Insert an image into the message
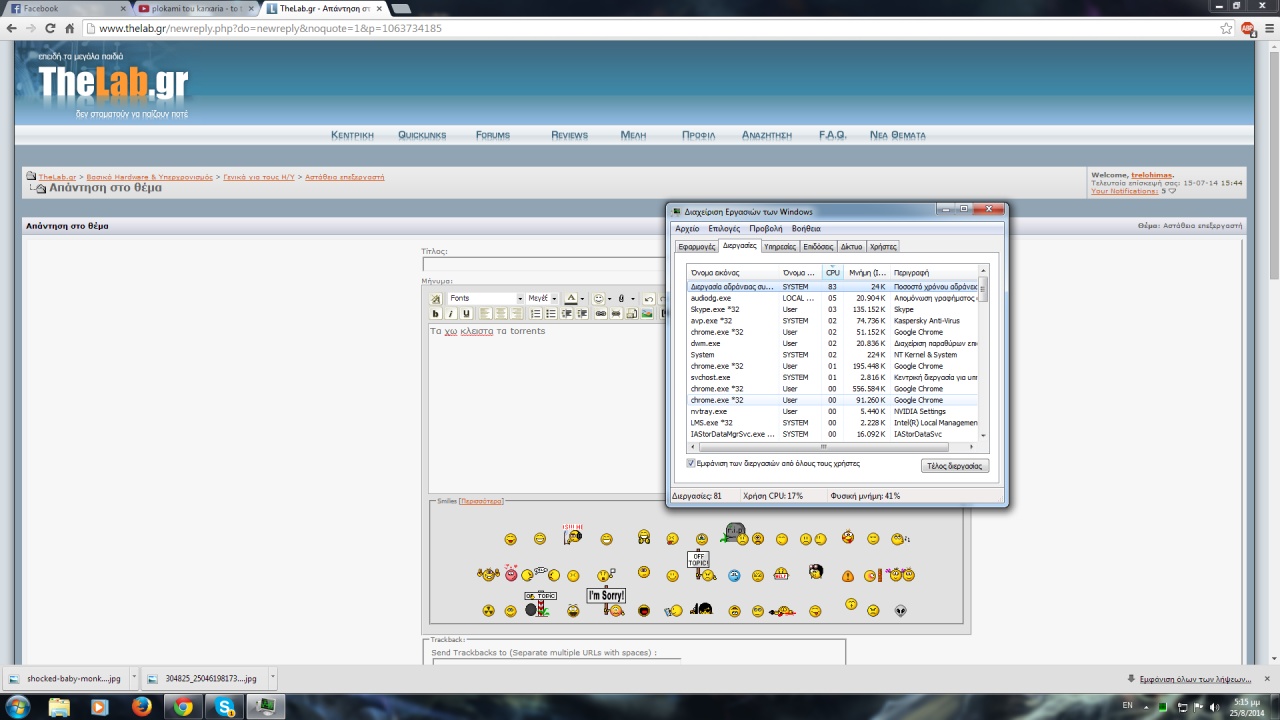Screen dimensions: 1280x720 click(647, 313)
